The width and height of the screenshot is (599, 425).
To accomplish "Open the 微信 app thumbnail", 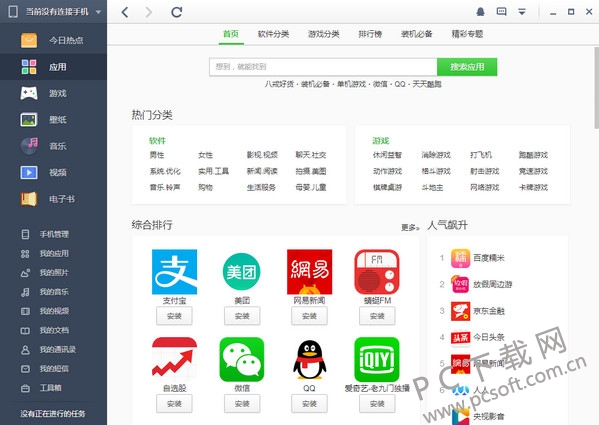I will pos(242,360).
